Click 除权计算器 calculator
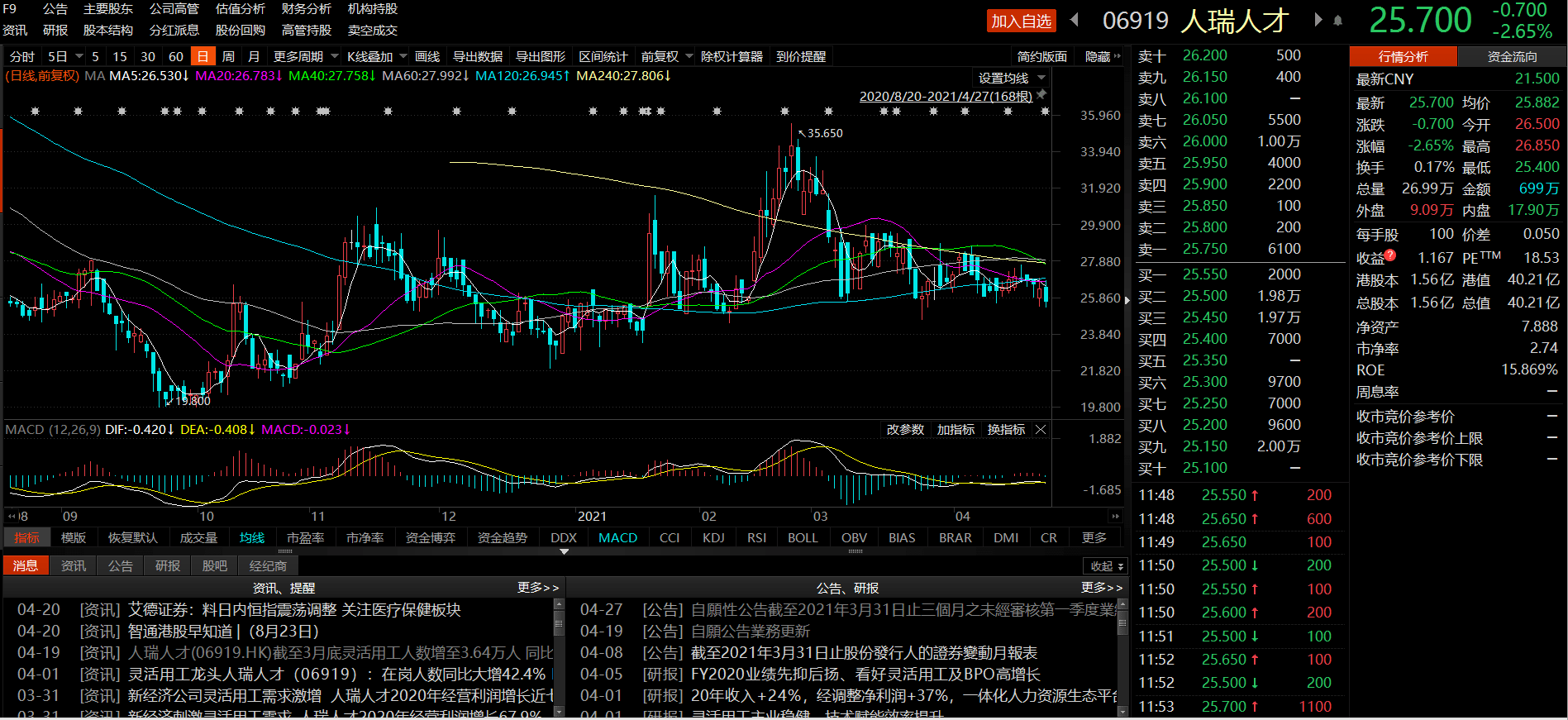Screen dimensions: 1568x720 coord(732,56)
